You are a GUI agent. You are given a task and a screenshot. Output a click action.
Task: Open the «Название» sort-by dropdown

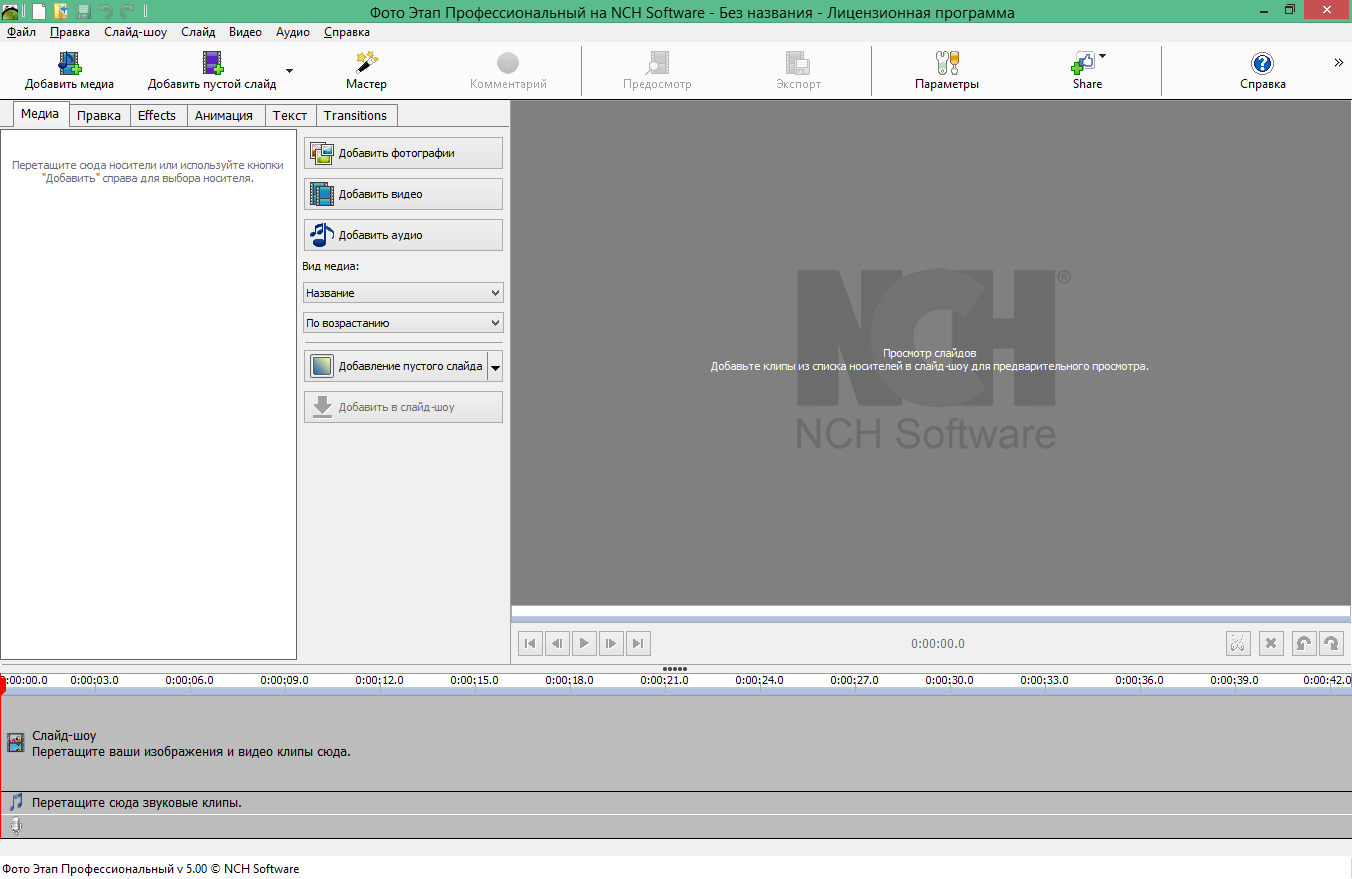pyautogui.click(x=403, y=292)
